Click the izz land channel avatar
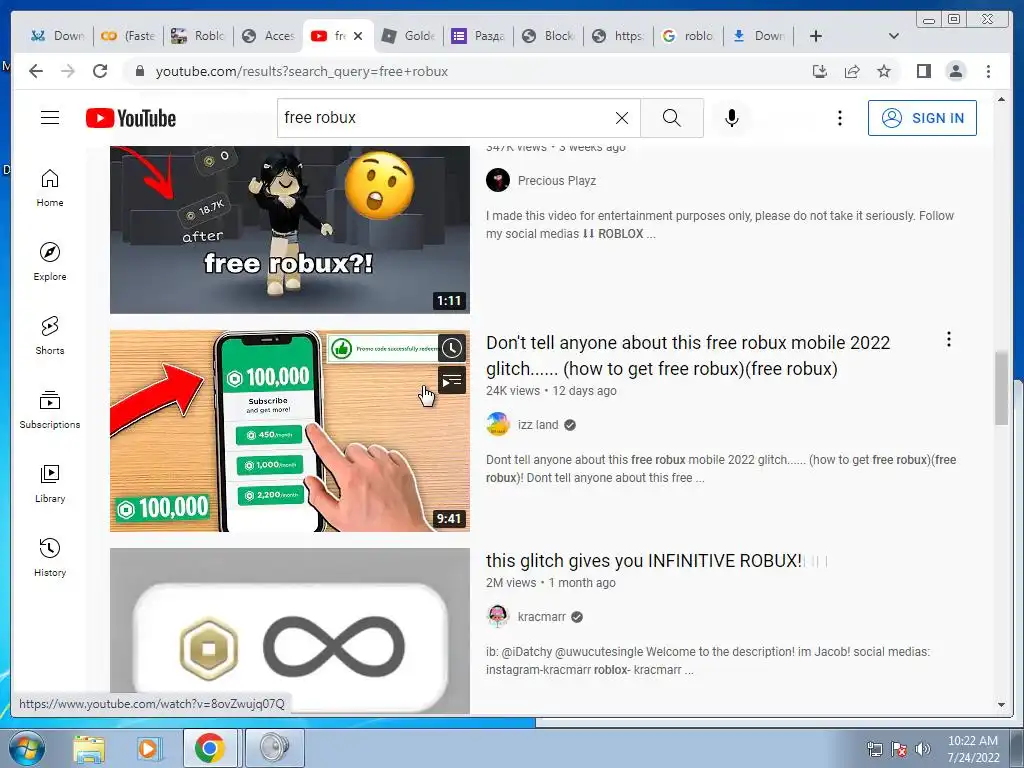Screen dimensions: 1024x768 [x=498, y=424]
